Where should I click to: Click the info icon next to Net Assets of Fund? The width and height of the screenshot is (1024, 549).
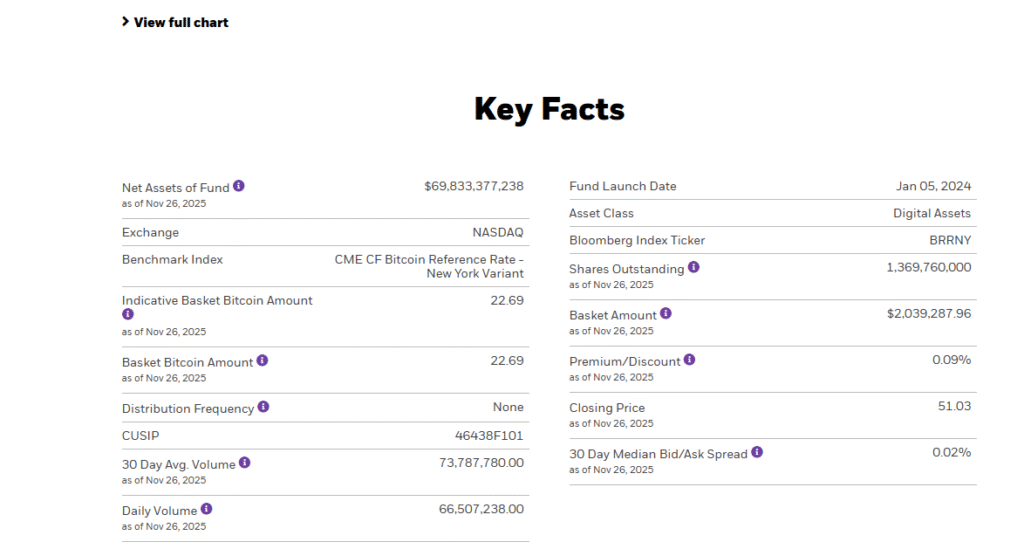point(239,186)
